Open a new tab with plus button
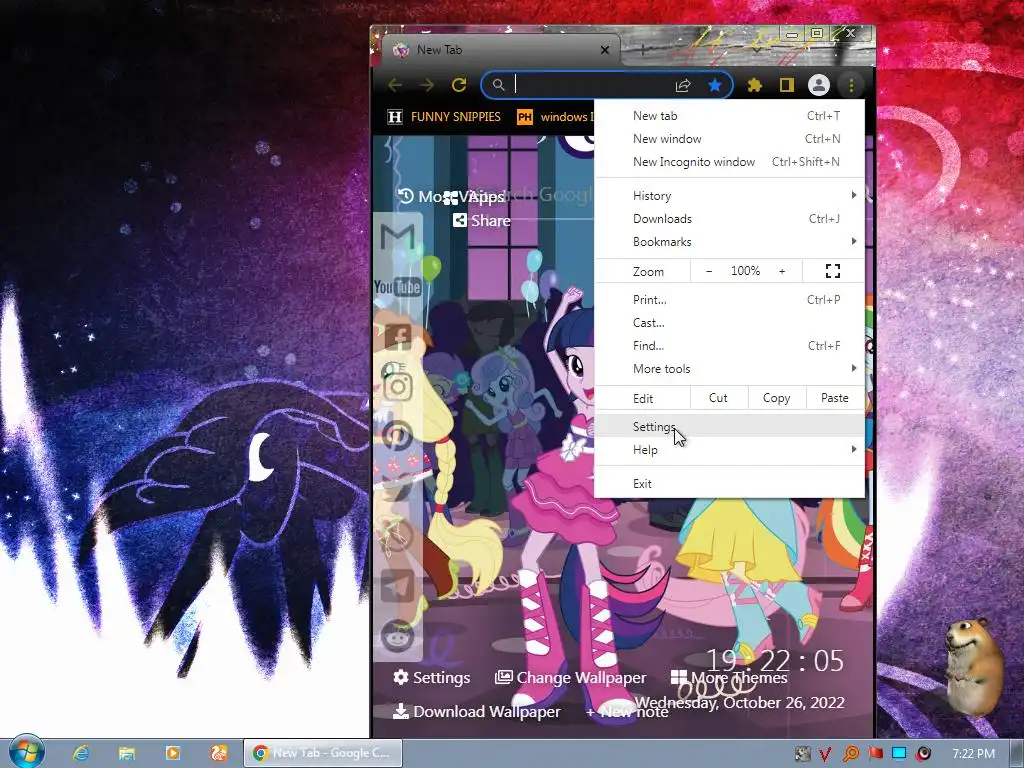 pos(643,50)
